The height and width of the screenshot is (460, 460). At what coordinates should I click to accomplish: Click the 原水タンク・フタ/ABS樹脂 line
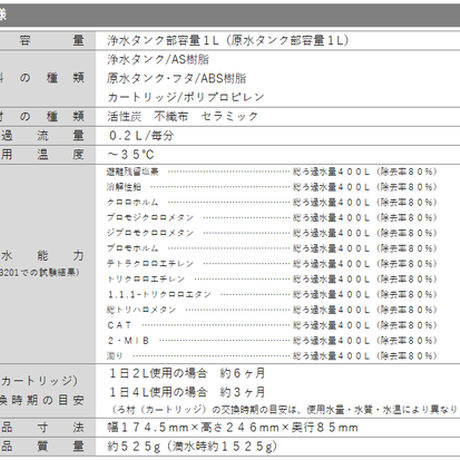coord(176,79)
